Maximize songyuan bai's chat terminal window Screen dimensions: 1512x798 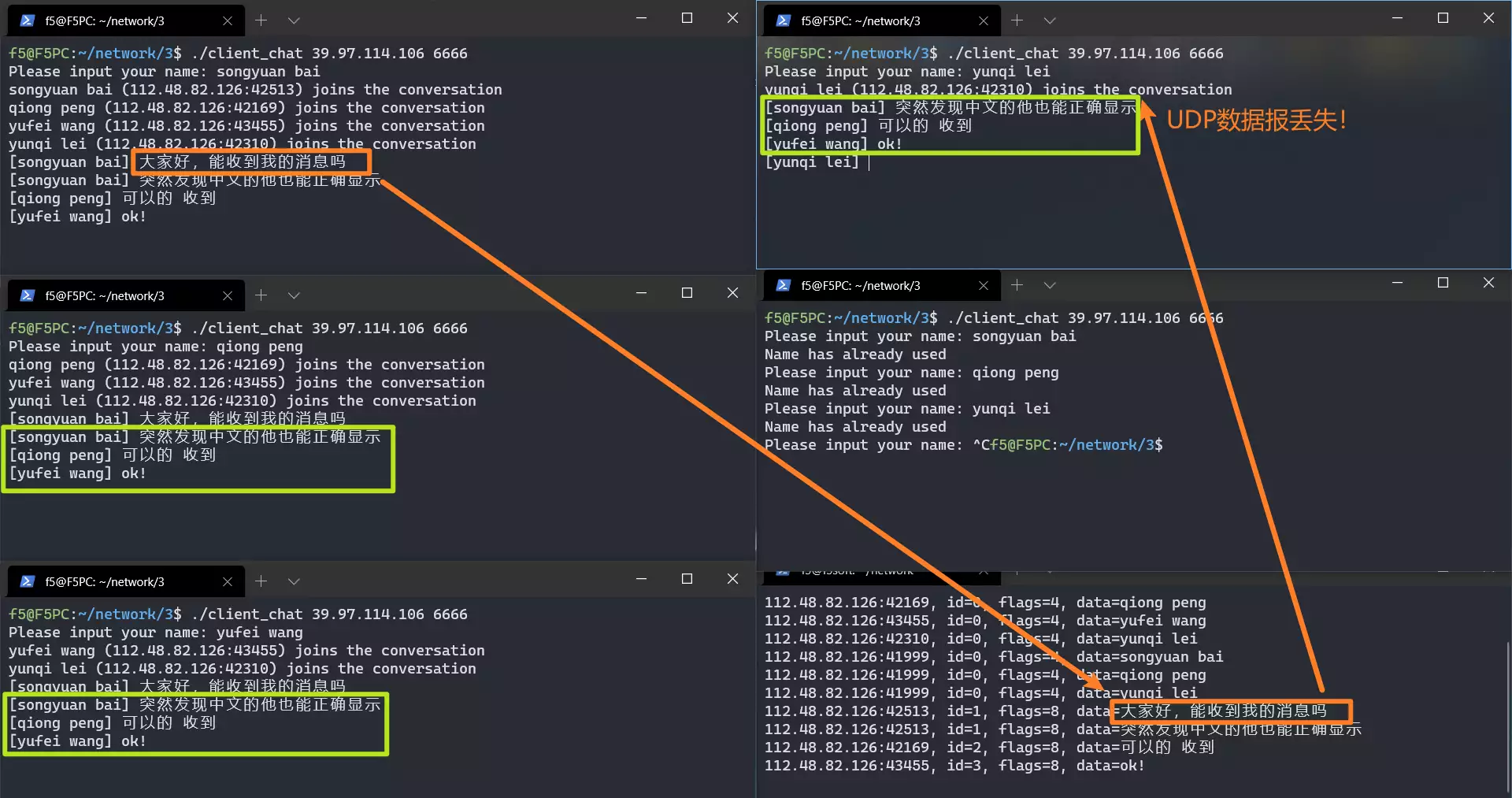pyautogui.click(x=687, y=18)
